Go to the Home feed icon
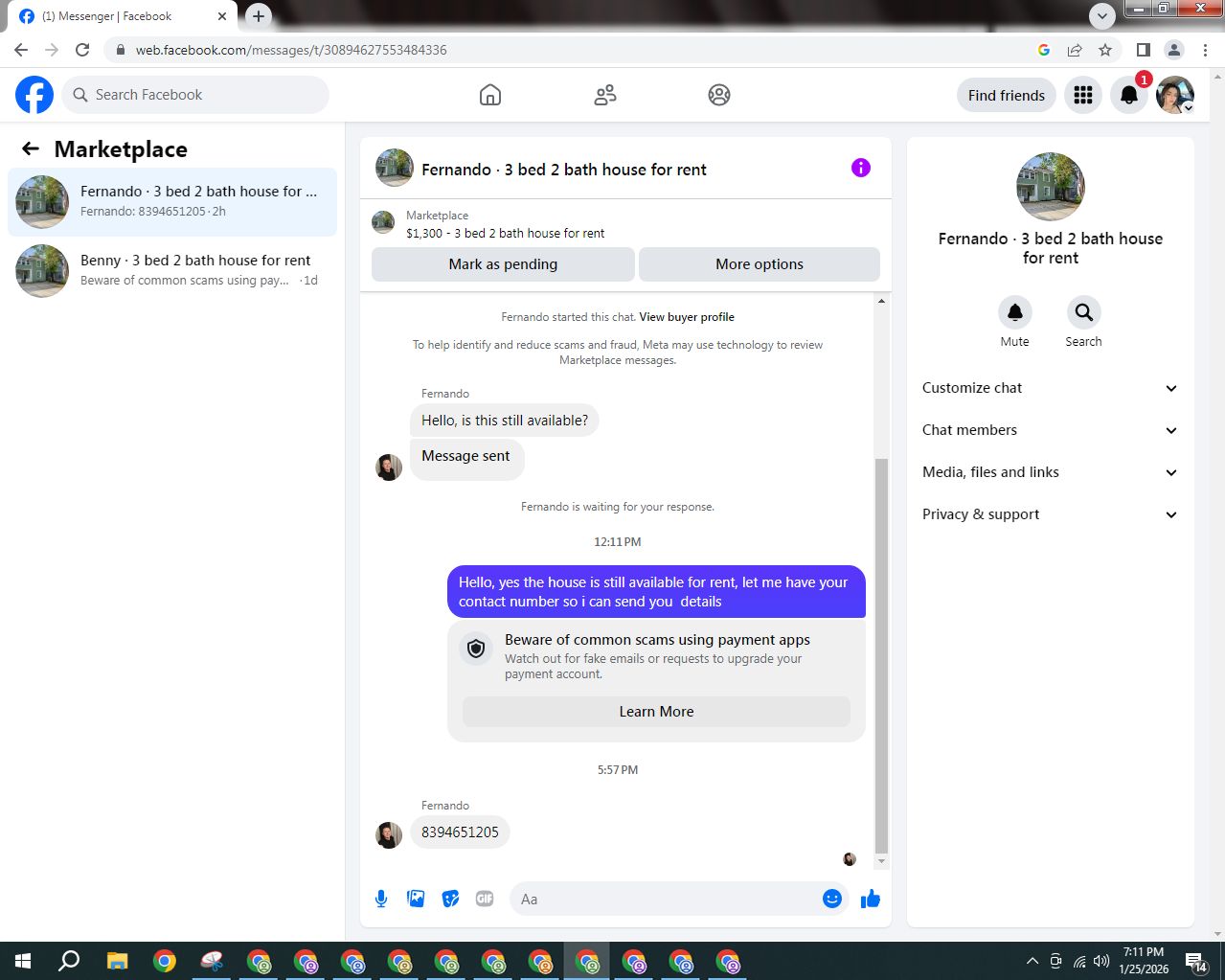Viewport: 1225px width, 980px height. [490, 95]
